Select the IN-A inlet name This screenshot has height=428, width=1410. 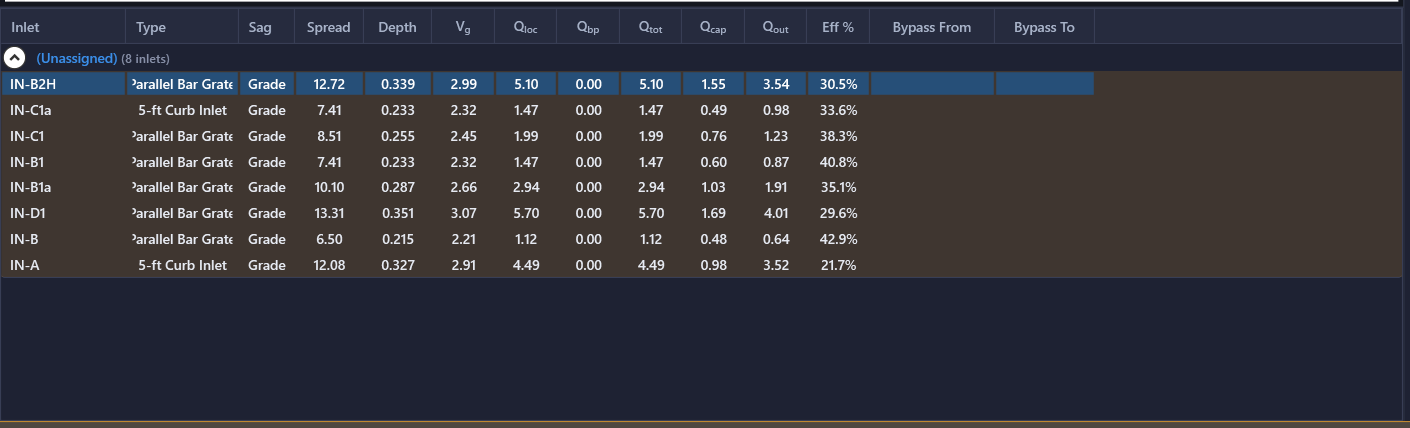pos(24,265)
